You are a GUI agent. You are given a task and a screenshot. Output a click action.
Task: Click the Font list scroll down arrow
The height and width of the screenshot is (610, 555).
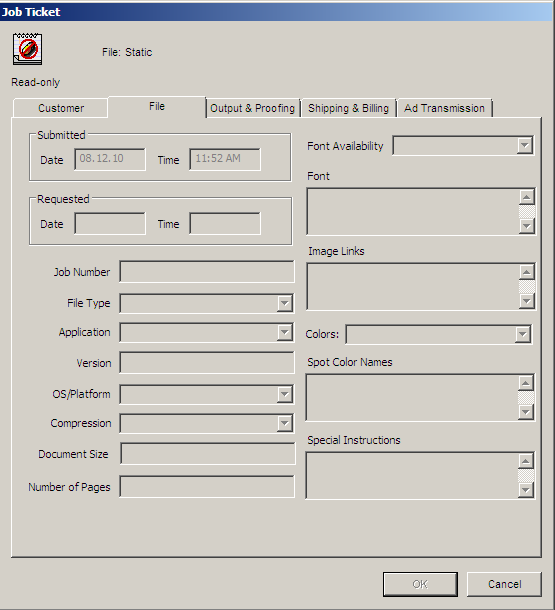pos(527,226)
